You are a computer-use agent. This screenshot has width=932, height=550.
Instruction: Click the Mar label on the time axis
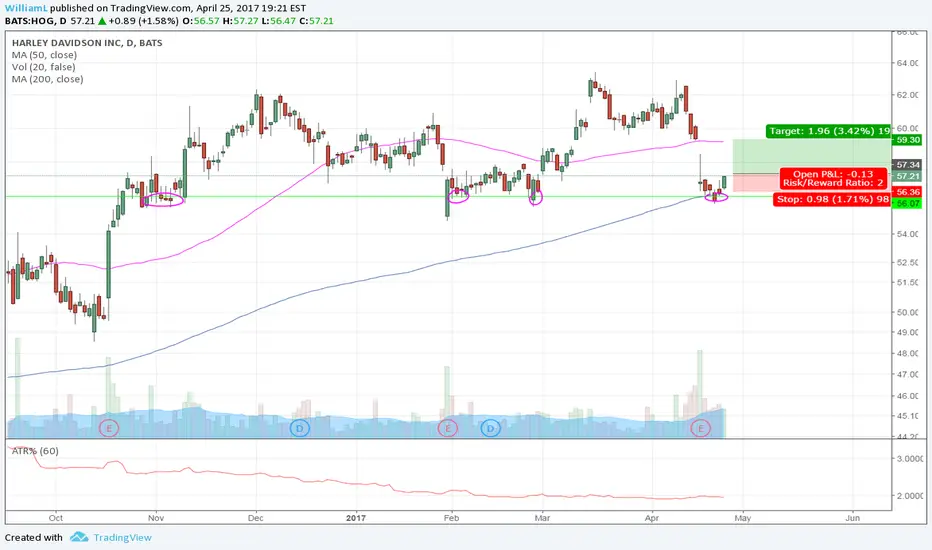(x=542, y=518)
